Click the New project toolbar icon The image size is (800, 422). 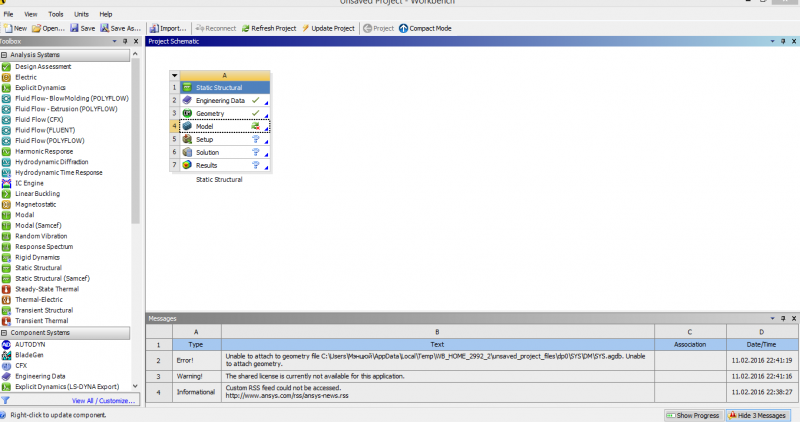click(x=15, y=29)
